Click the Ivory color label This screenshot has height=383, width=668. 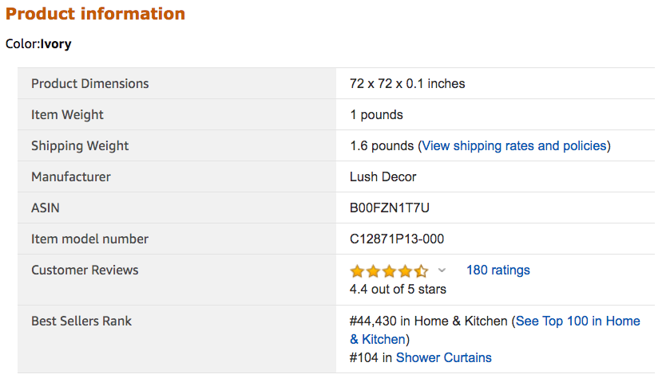click(x=56, y=44)
